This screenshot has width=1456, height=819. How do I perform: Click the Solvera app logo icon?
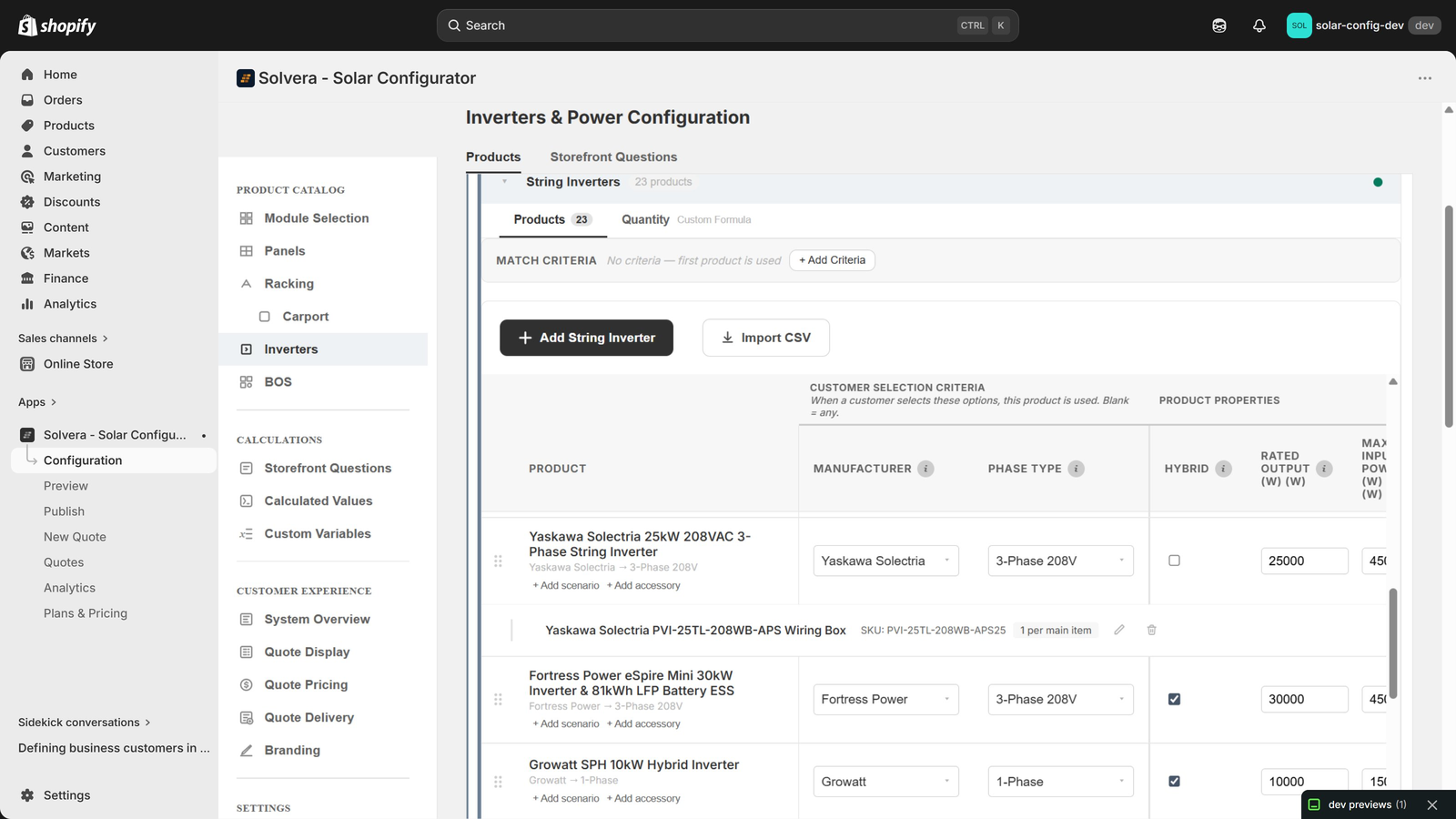tap(245, 78)
